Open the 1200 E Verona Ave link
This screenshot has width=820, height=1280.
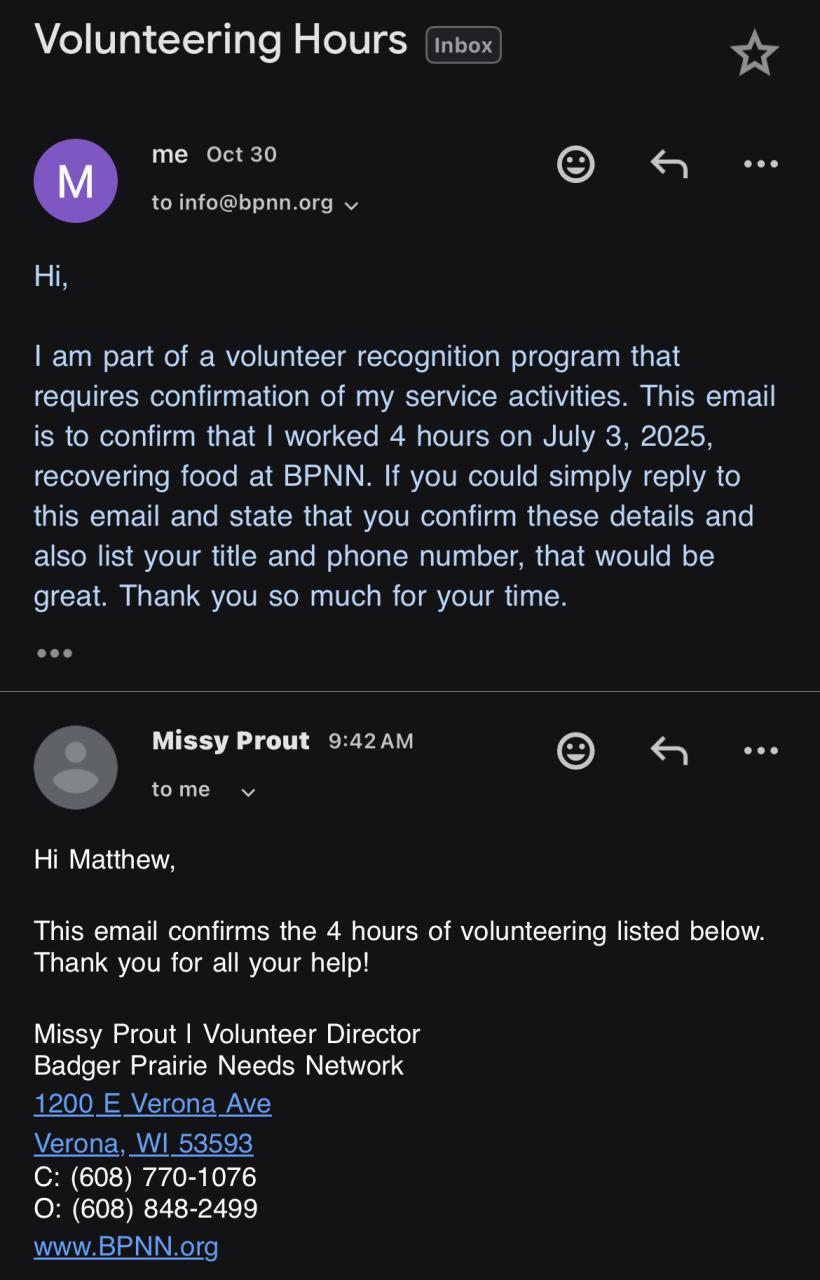152,1103
